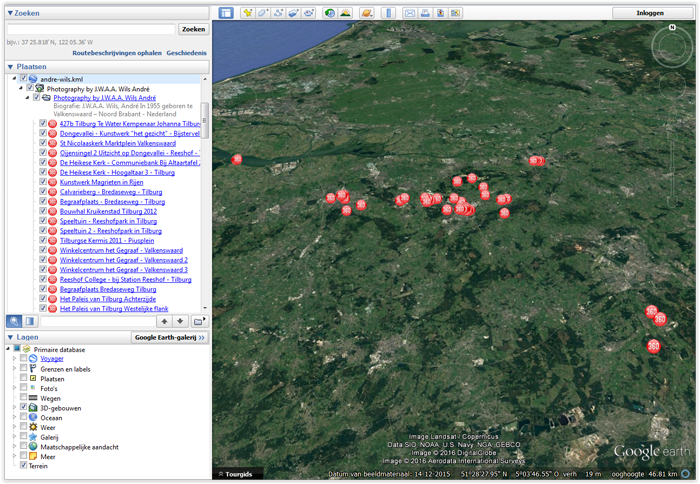Expand the Grenzen en labels layer node

click(14, 369)
